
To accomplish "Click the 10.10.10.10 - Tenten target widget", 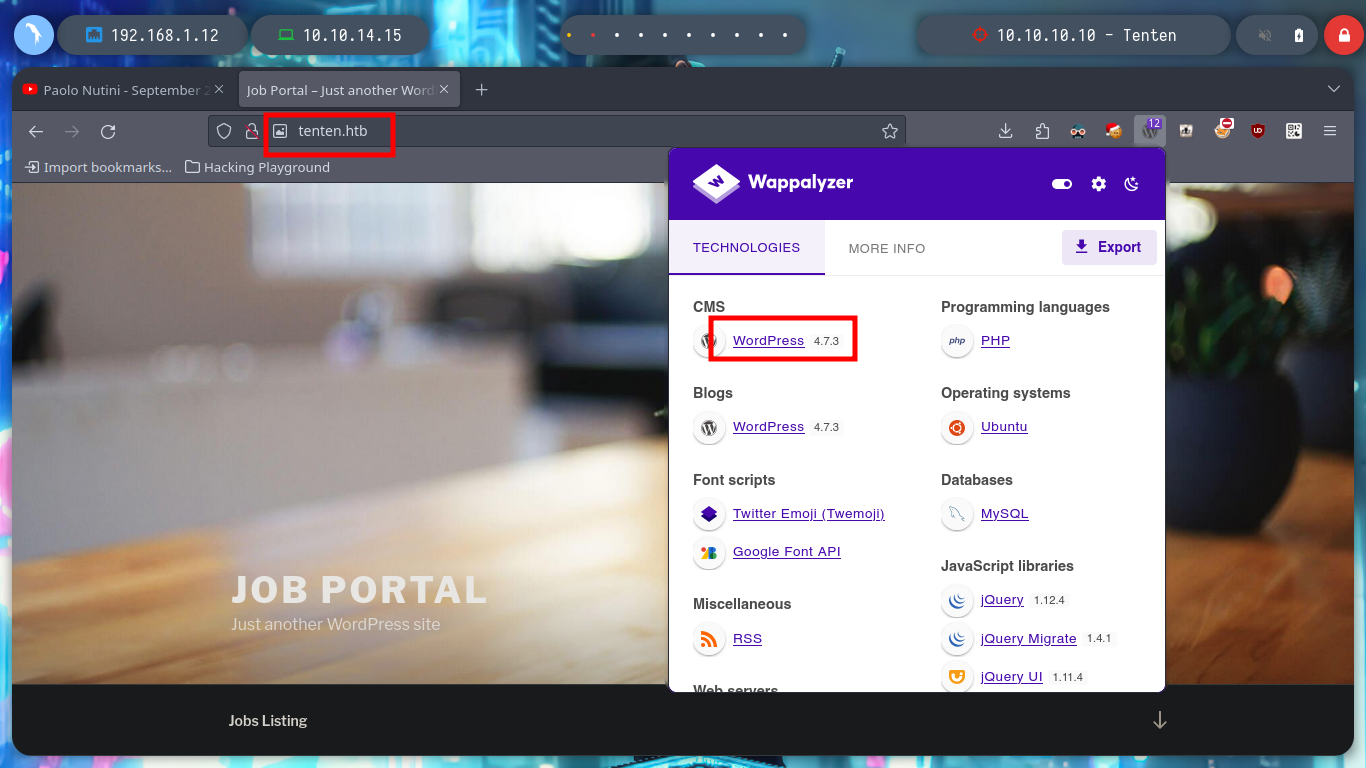I will [x=1075, y=35].
